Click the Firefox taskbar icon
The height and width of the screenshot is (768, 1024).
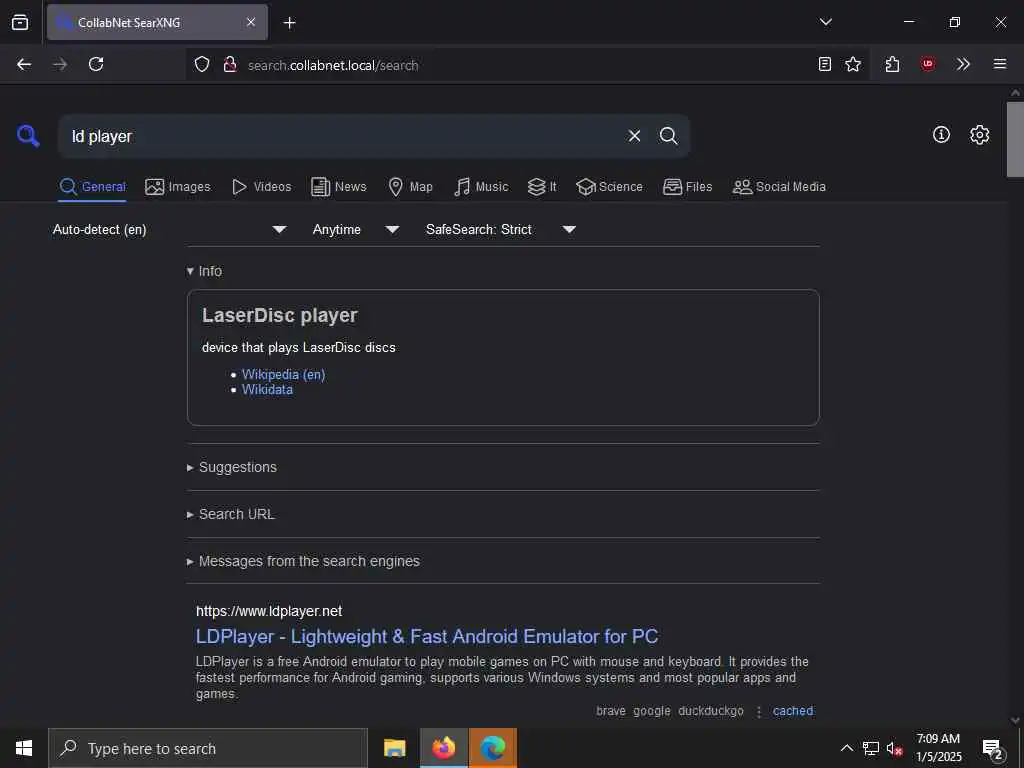(x=443, y=748)
